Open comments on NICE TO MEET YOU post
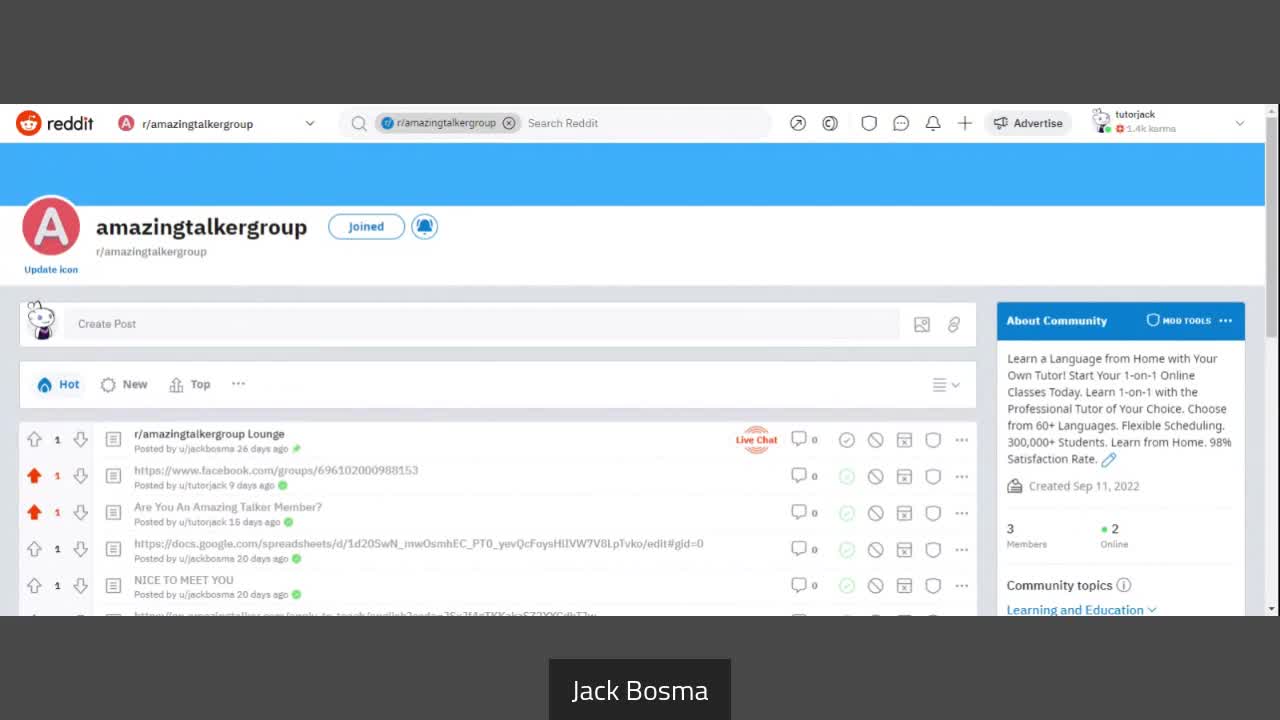 pyautogui.click(x=805, y=585)
